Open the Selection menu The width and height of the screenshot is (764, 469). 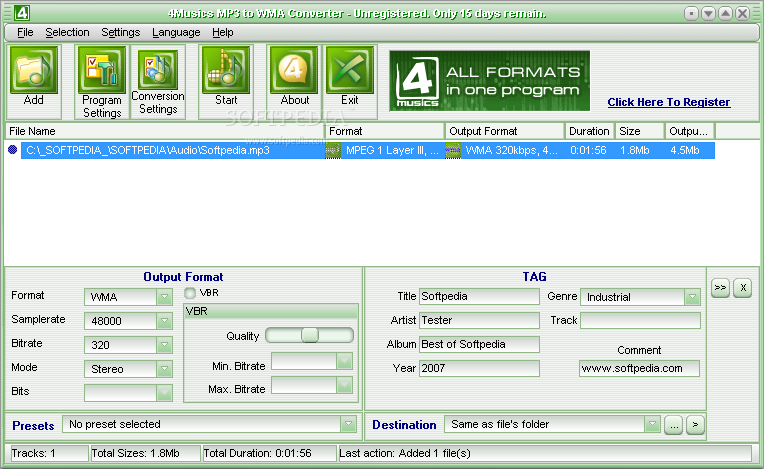[67, 33]
